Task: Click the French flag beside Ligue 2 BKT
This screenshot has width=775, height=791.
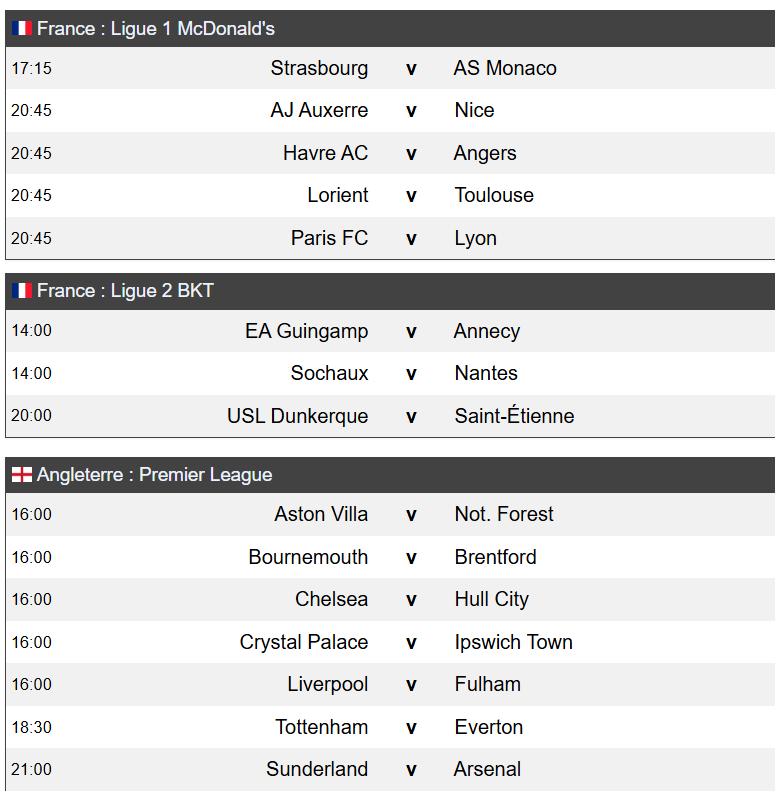Action: pos(22,291)
